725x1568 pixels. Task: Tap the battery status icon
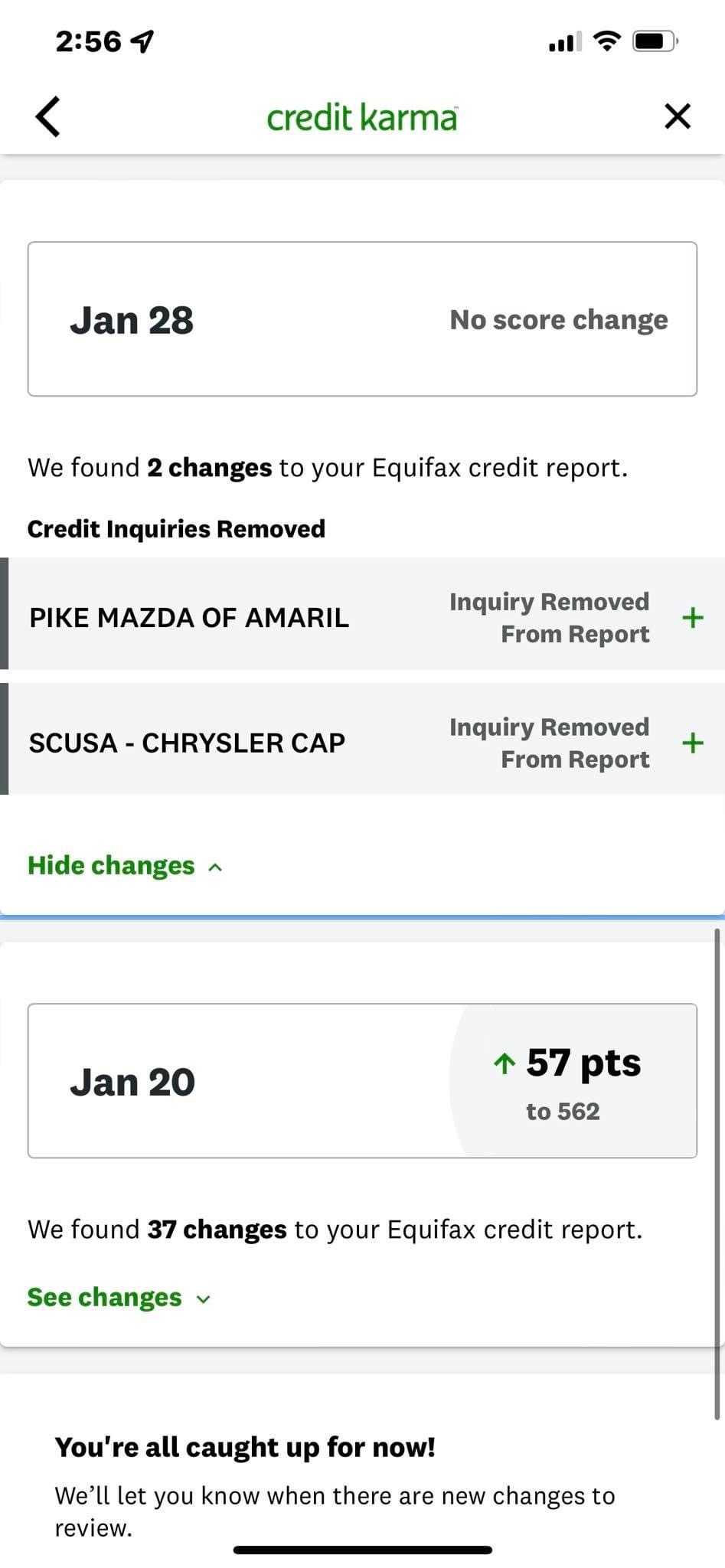tap(655, 41)
